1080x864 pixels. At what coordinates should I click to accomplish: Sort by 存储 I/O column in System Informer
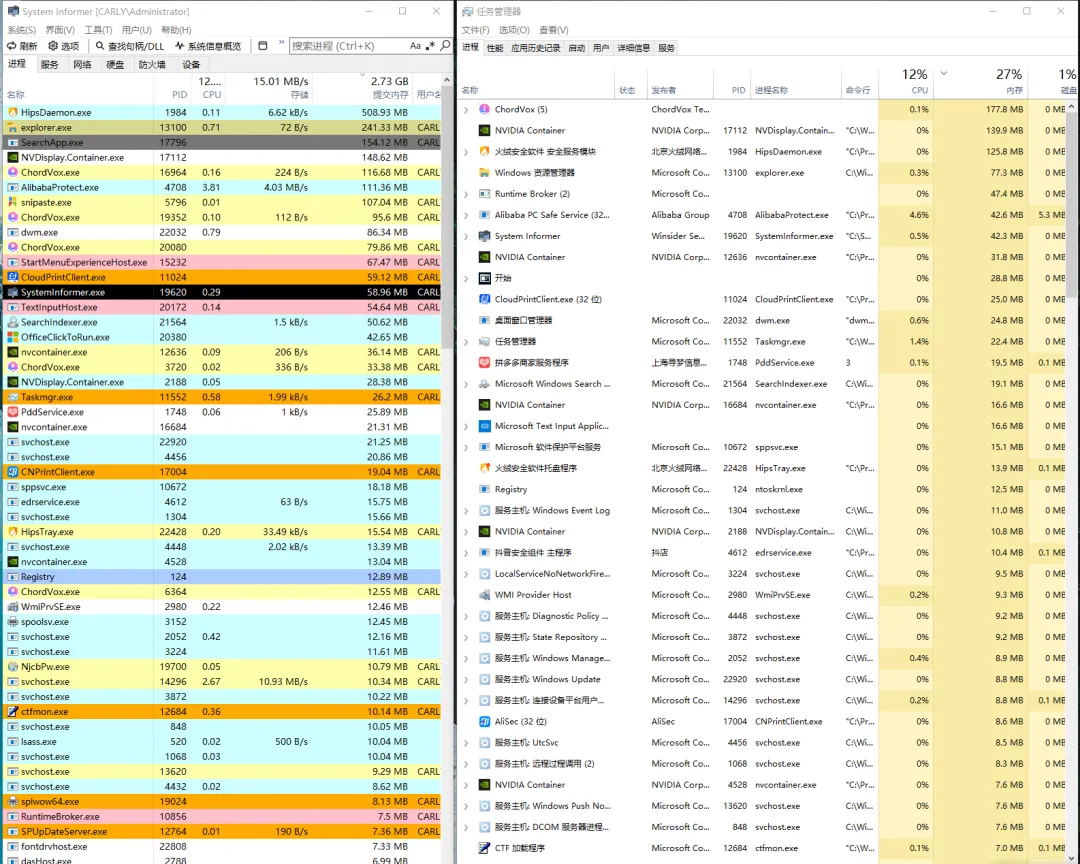(269, 88)
